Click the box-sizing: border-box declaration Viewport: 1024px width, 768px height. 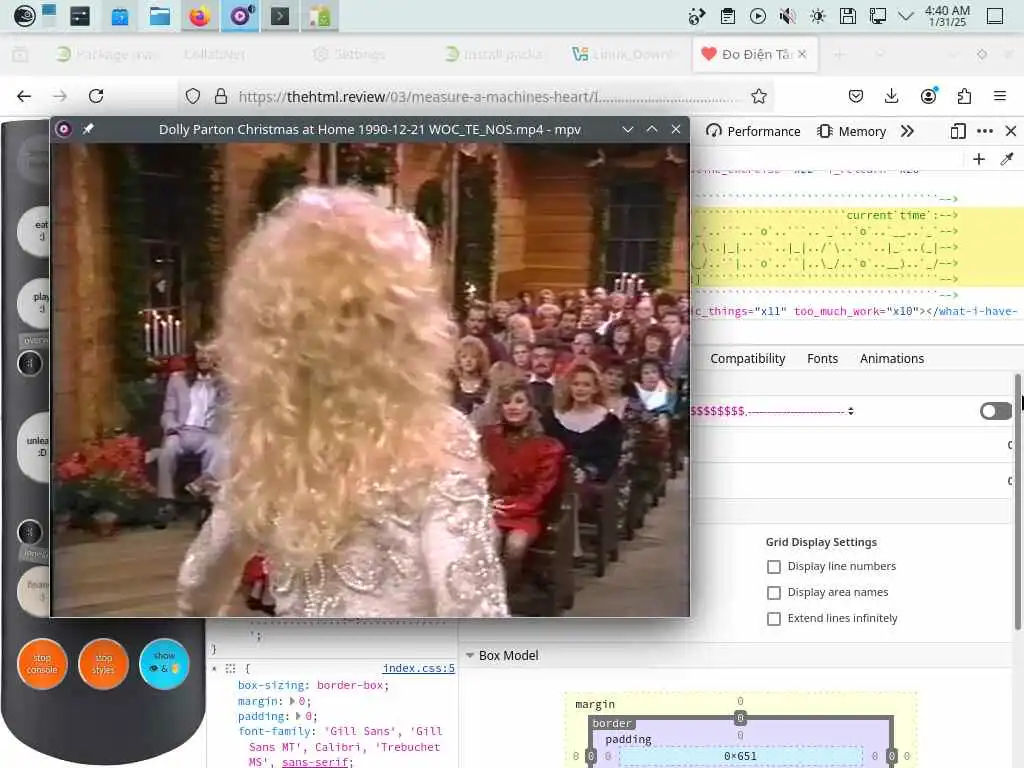click(x=313, y=686)
